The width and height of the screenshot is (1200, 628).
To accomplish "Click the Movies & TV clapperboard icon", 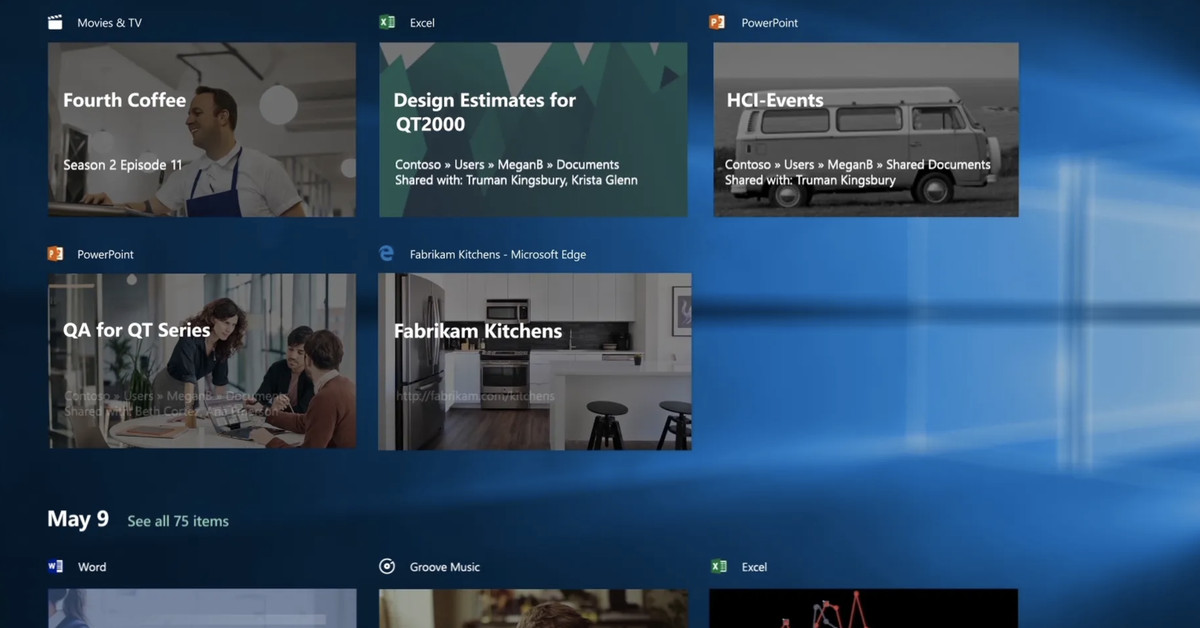I will [x=55, y=22].
